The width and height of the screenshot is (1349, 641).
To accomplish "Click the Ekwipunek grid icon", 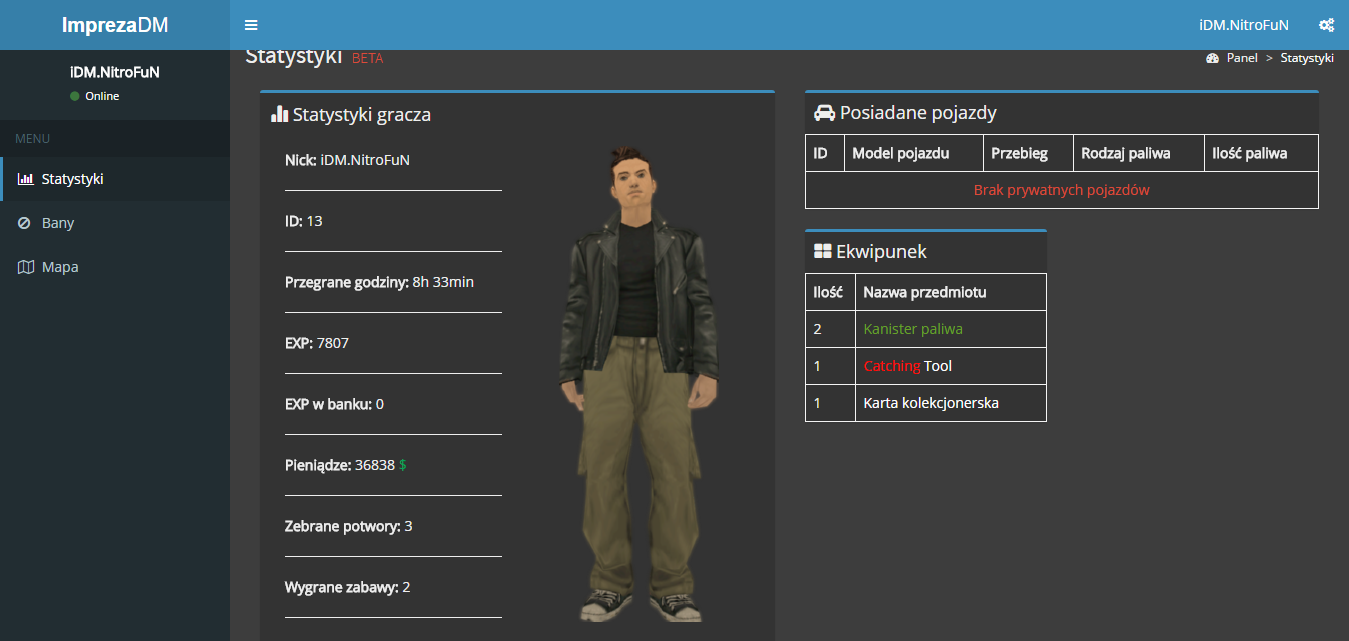I will point(823,251).
